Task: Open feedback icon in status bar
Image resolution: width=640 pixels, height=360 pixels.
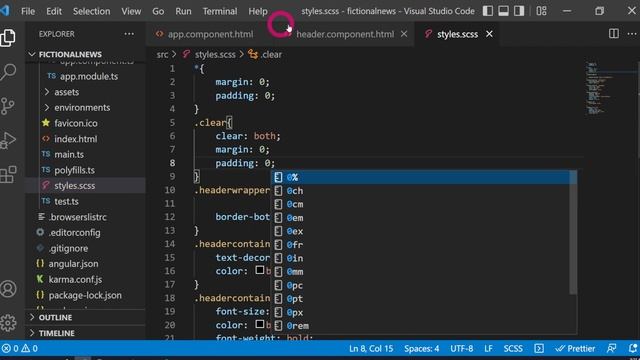Action: pyautogui.click(x=611, y=349)
